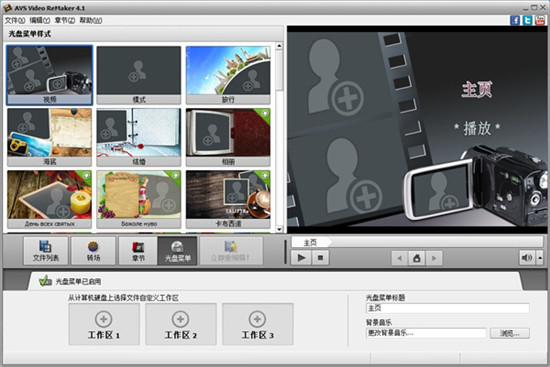Open the 文件 menu
This screenshot has width=550, height=367.
tap(15, 20)
